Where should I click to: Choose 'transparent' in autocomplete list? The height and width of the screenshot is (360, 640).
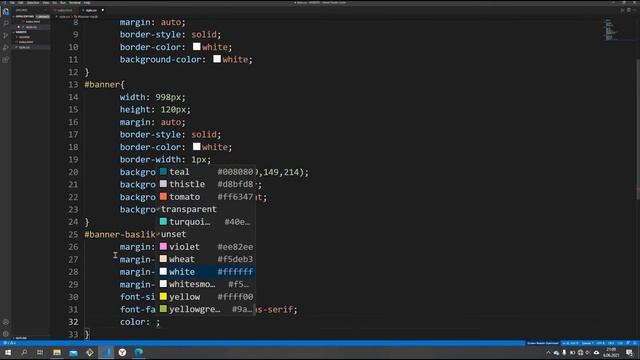click(x=207, y=209)
